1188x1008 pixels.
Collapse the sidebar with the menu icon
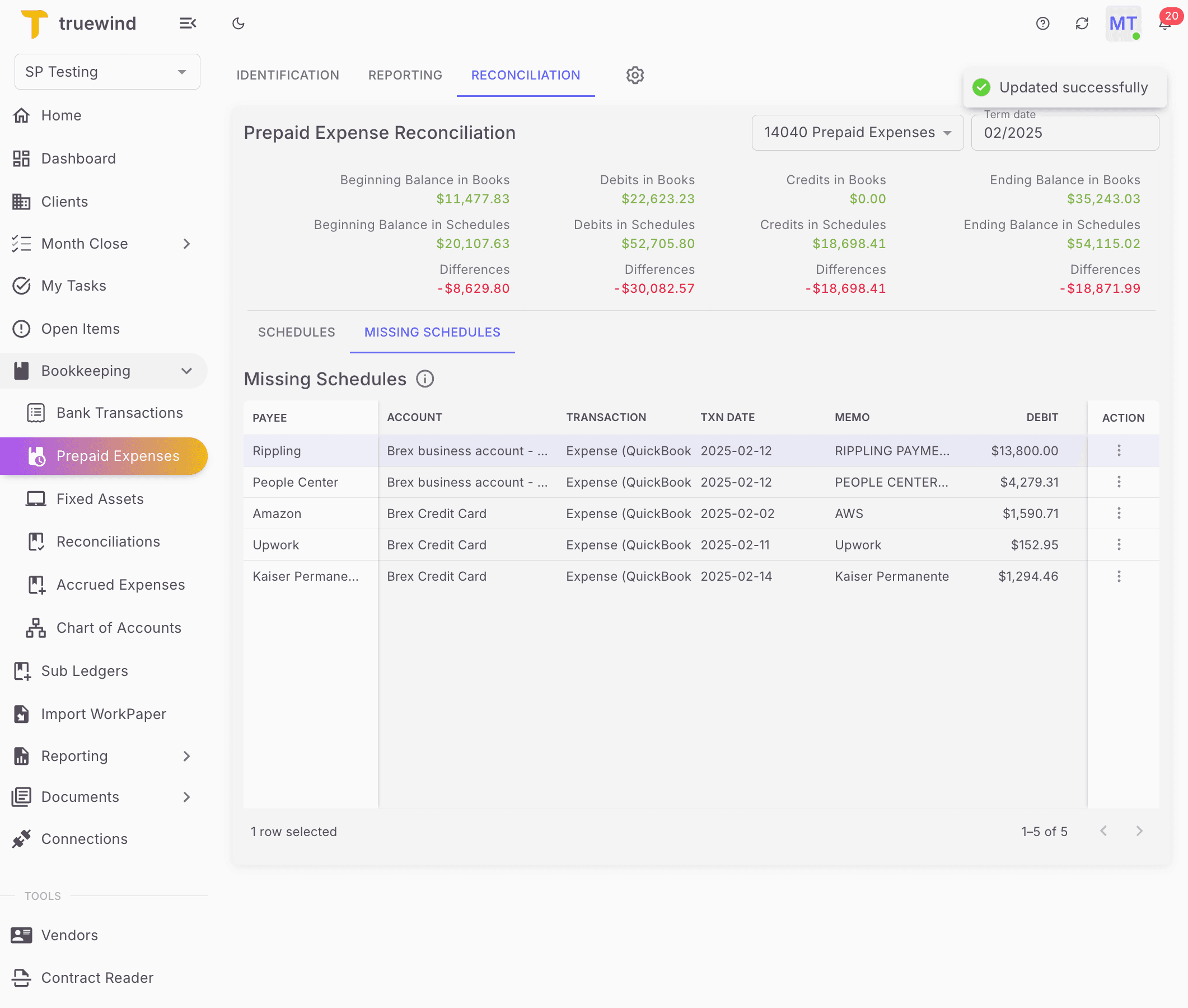pyautogui.click(x=188, y=24)
